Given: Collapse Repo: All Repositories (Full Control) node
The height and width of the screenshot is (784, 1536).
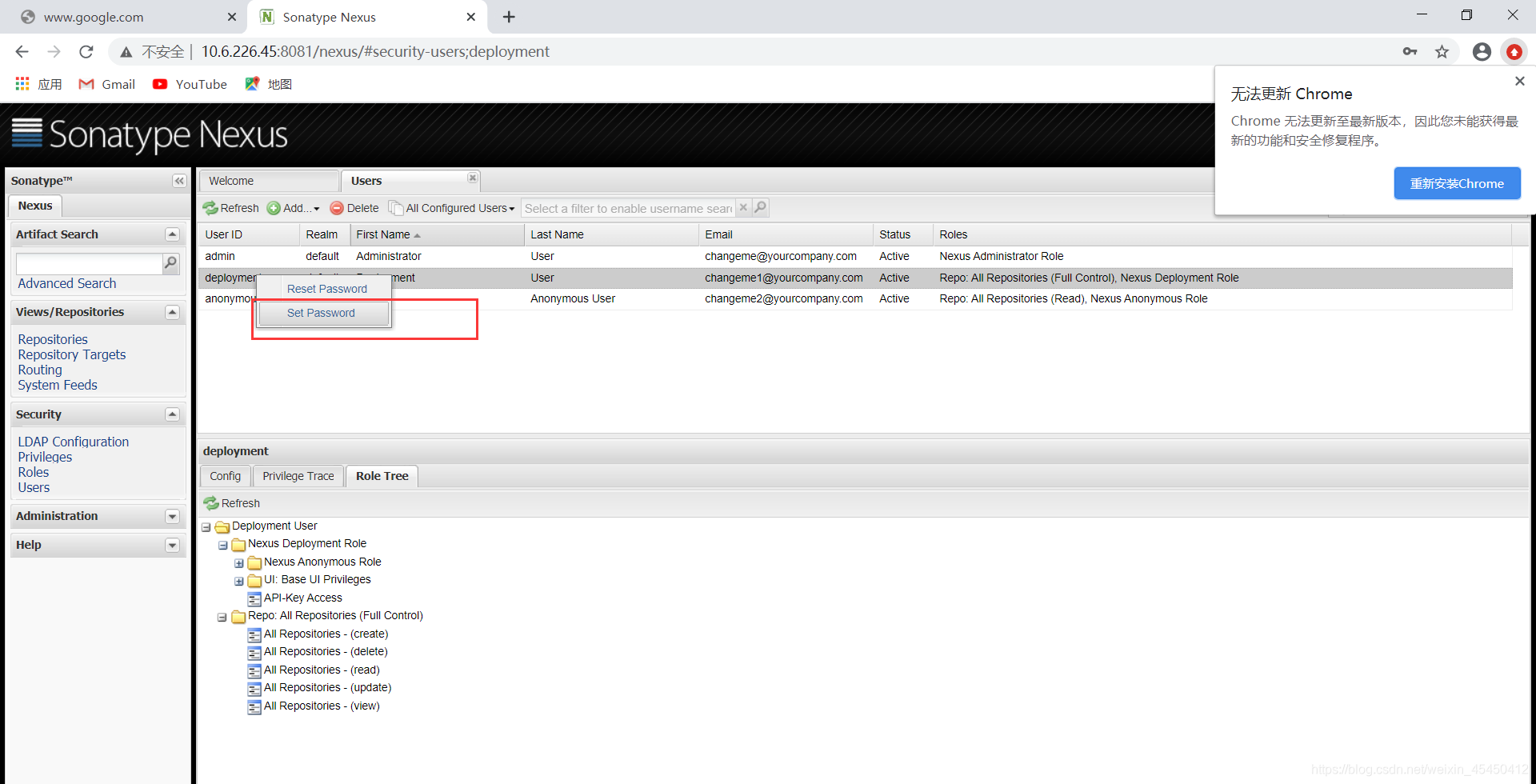Looking at the screenshot, I should tap(222, 618).
